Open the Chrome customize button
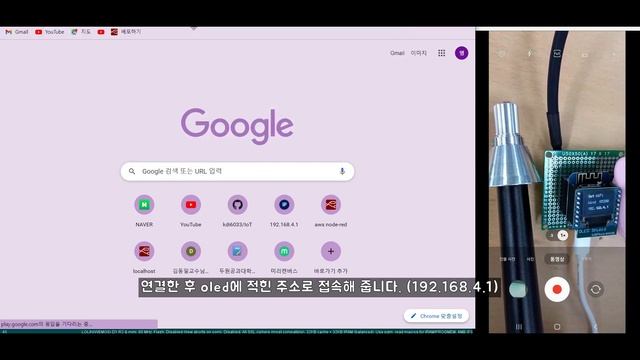The image size is (640, 360). click(x=436, y=316)
